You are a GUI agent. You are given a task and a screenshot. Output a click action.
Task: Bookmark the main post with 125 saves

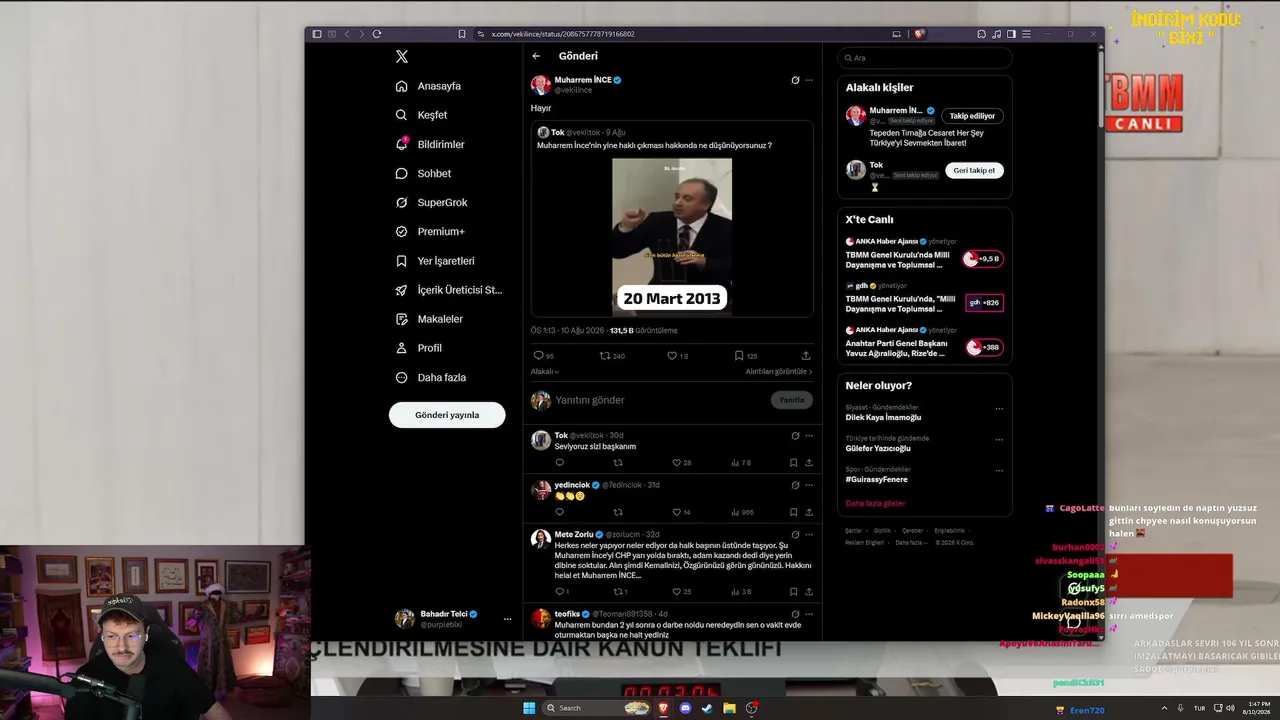pyautogui.click(x=739, y=356)
